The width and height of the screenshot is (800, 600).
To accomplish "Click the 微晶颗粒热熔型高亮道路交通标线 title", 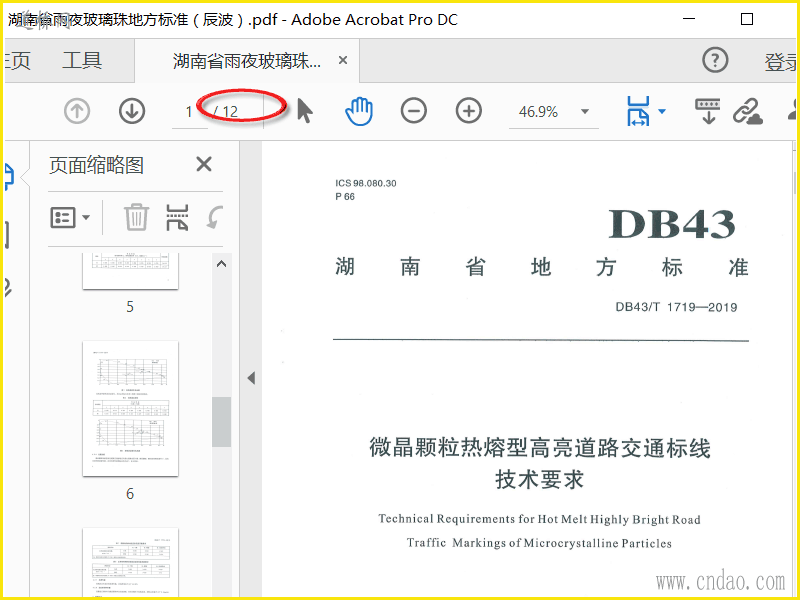I will [x=540, y=448].
